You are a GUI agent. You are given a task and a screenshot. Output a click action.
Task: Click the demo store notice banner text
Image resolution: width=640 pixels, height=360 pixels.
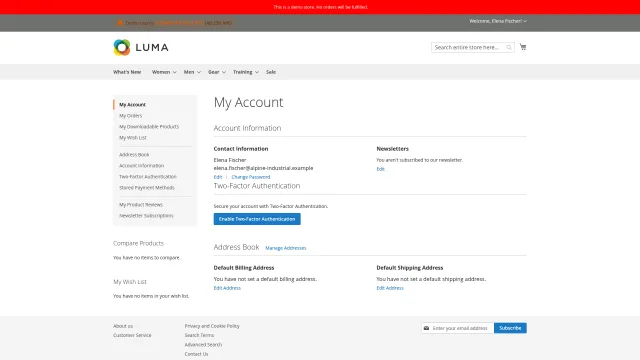point(320,7)
